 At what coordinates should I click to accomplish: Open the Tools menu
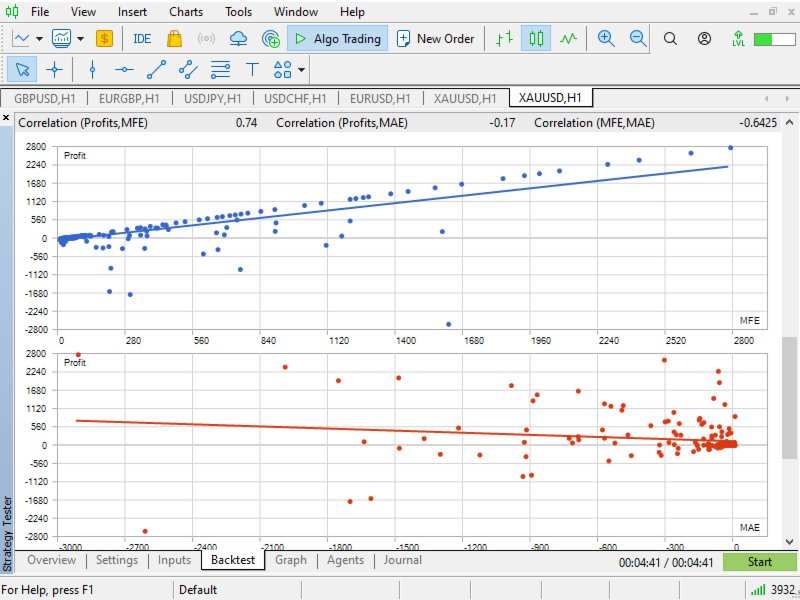[x=239, y=12]
